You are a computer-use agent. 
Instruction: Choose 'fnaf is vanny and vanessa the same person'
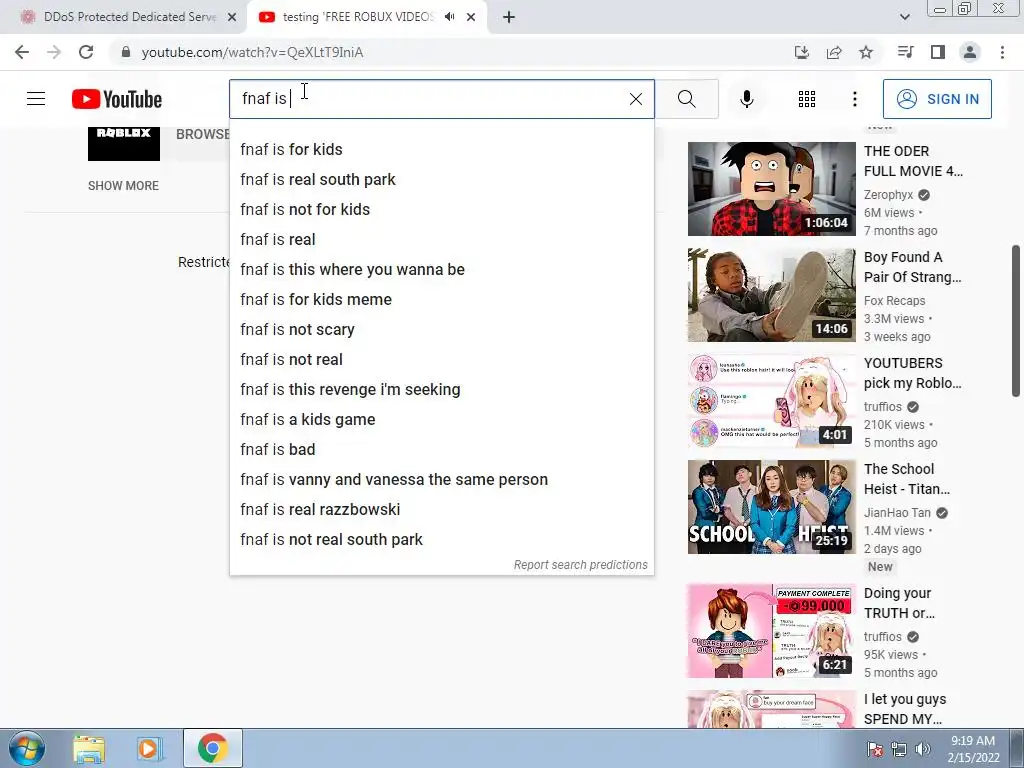click(x=441, y=480)
